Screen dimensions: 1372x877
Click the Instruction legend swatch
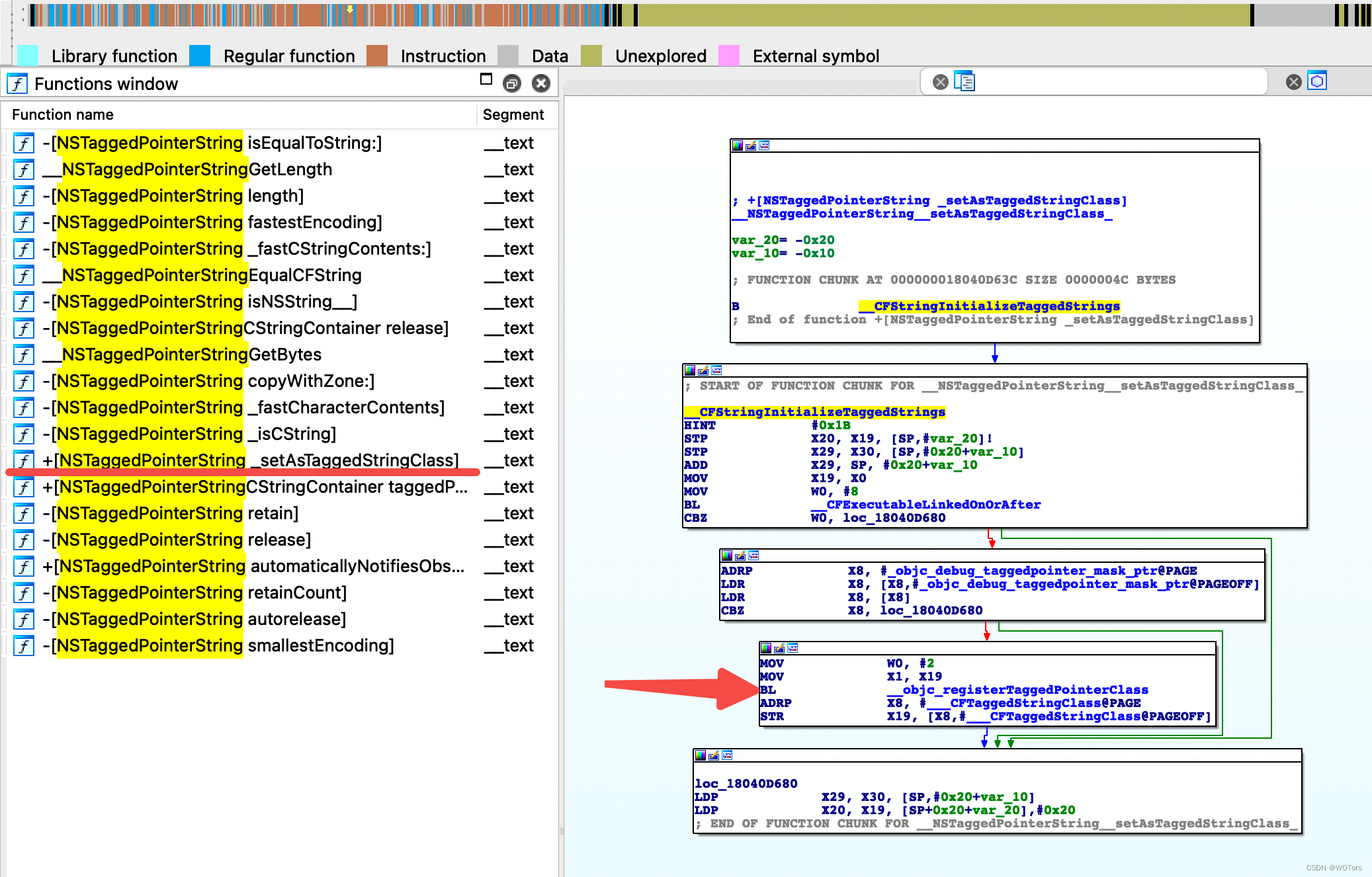pos(377,56)
